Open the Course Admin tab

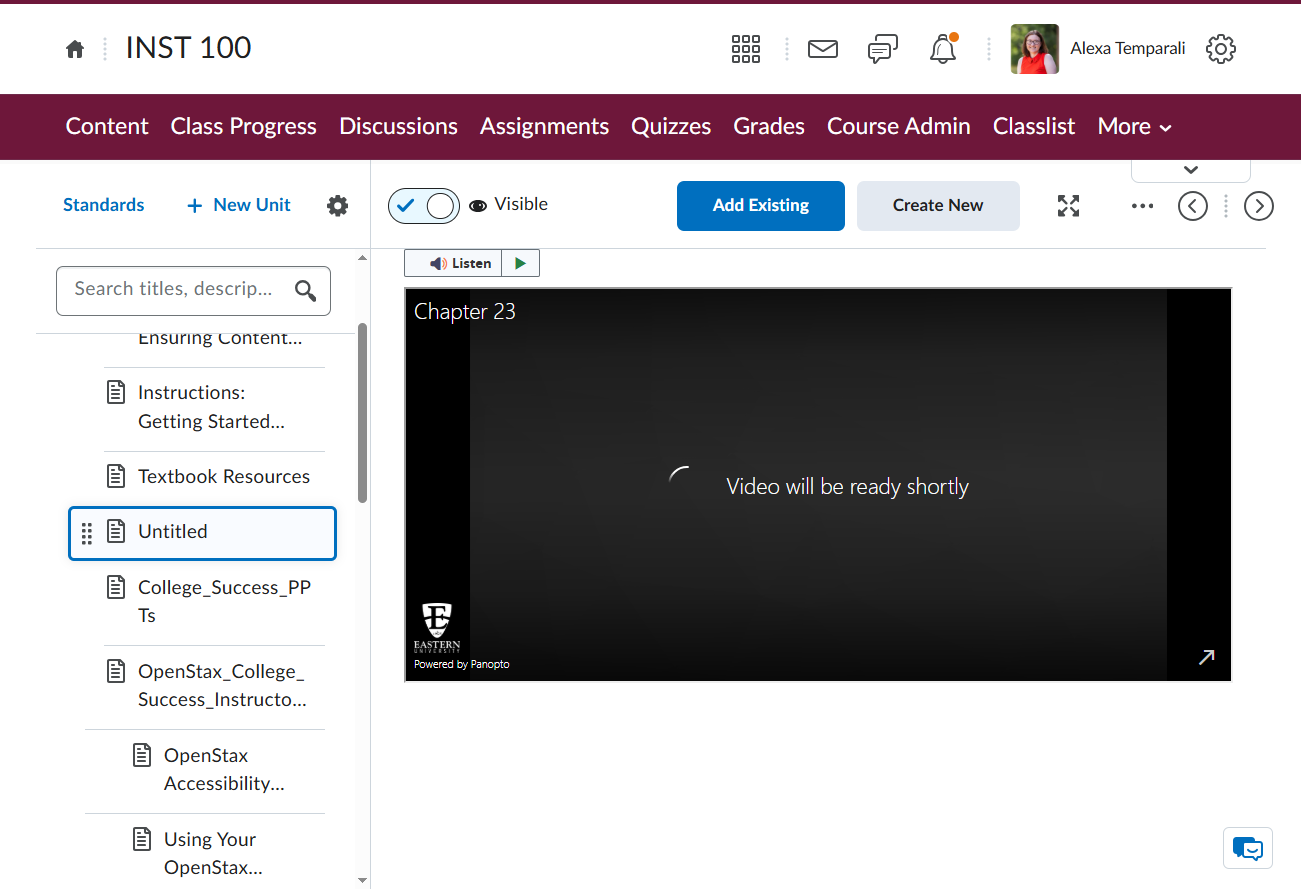899,127
